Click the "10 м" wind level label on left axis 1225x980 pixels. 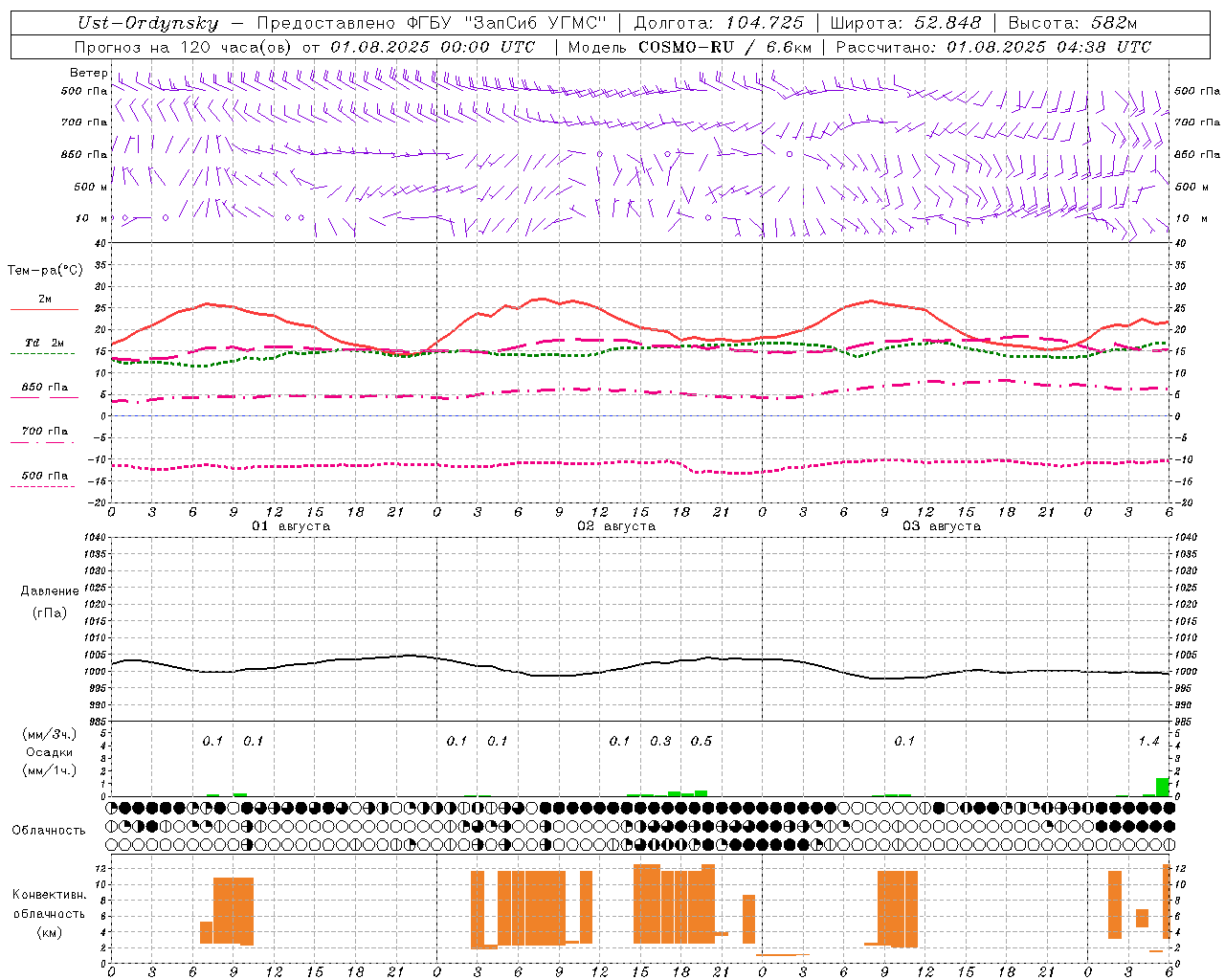point(91,218)
